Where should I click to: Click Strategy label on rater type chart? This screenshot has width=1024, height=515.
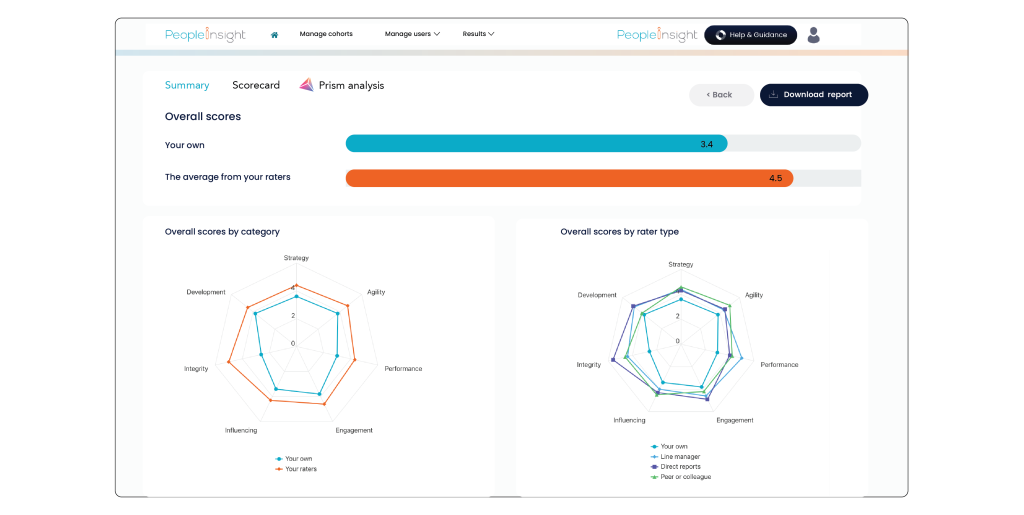click(680, 264)
